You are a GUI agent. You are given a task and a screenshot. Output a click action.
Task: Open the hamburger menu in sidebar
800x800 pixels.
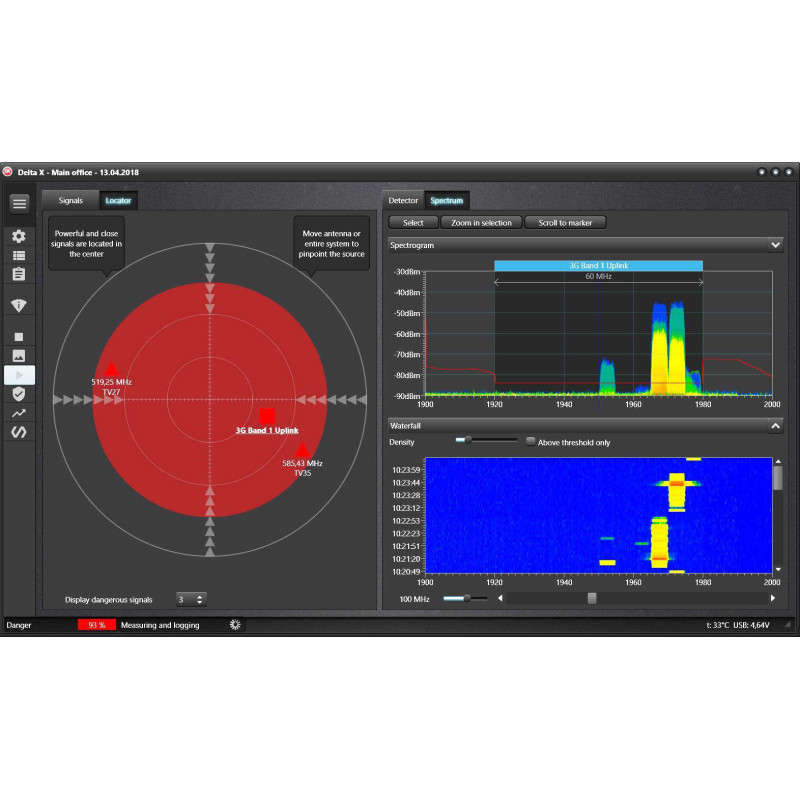19,204
